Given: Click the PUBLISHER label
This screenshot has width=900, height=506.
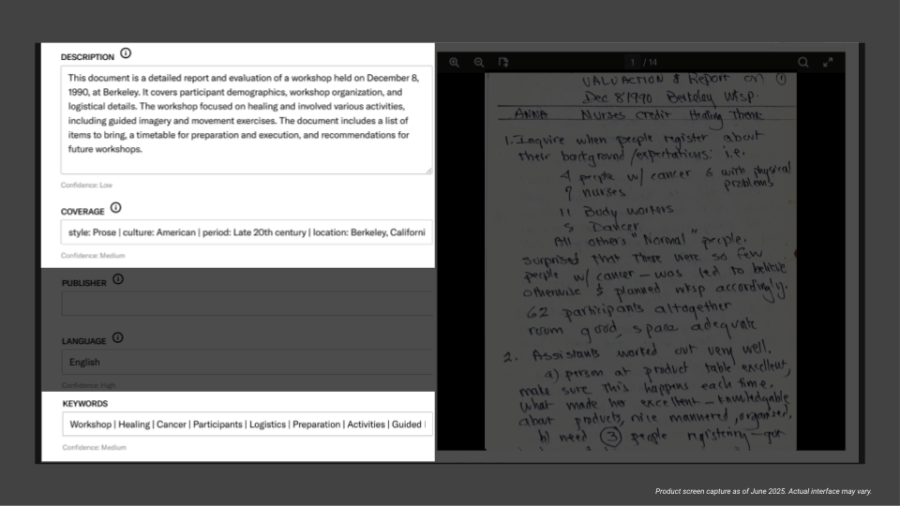Looking at the screenshot, I should [x=84, y=283].
